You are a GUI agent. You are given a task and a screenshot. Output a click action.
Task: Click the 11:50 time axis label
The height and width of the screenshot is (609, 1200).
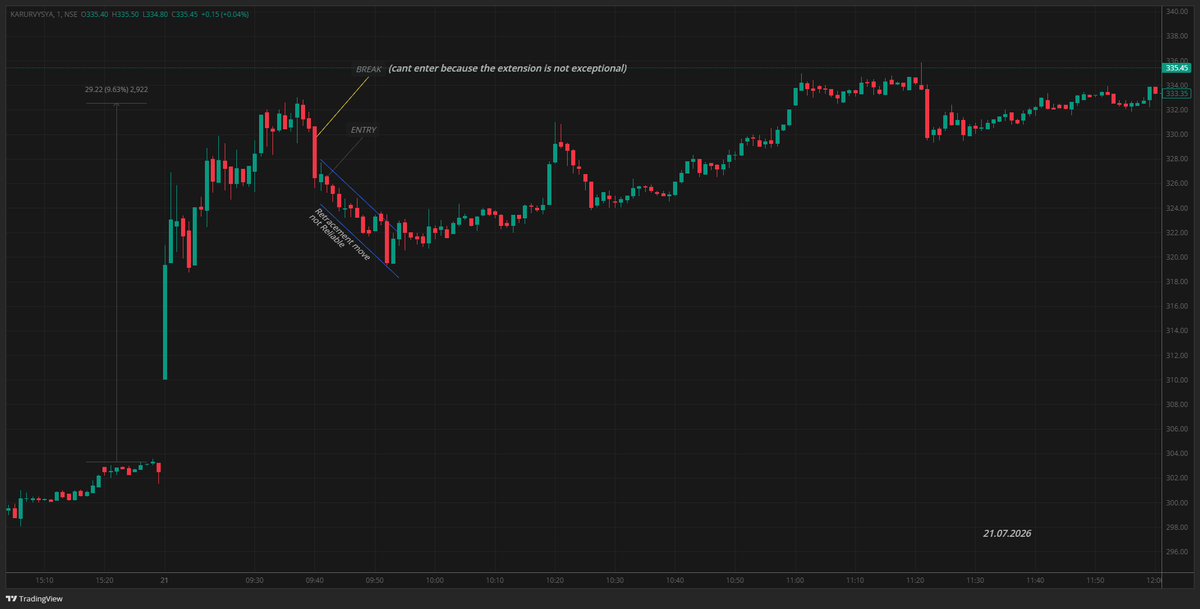point(1095,580)
